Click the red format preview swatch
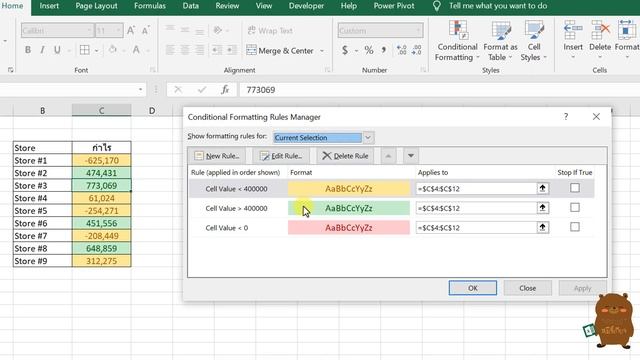Image resolution: width=640 pixels, height=360 pixels. coord(349,228)
